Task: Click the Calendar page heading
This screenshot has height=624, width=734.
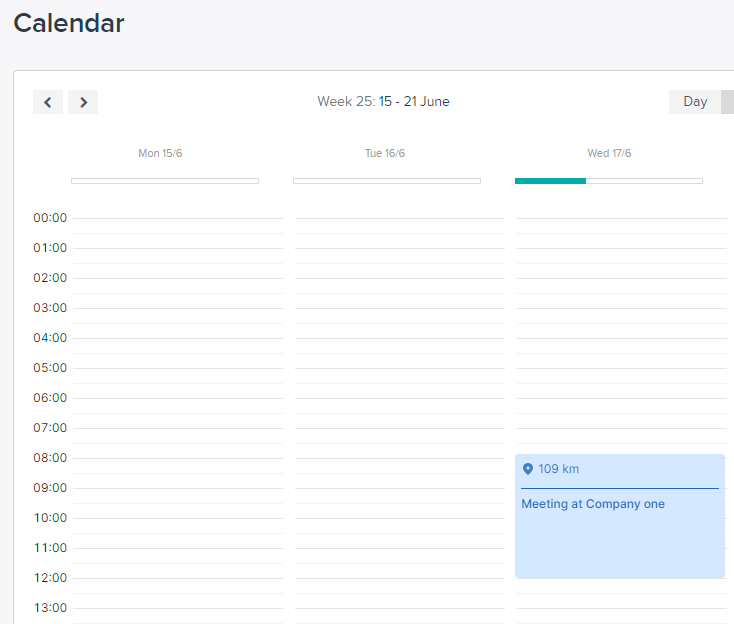Action: pyautogui.click(x=69, y=23)
